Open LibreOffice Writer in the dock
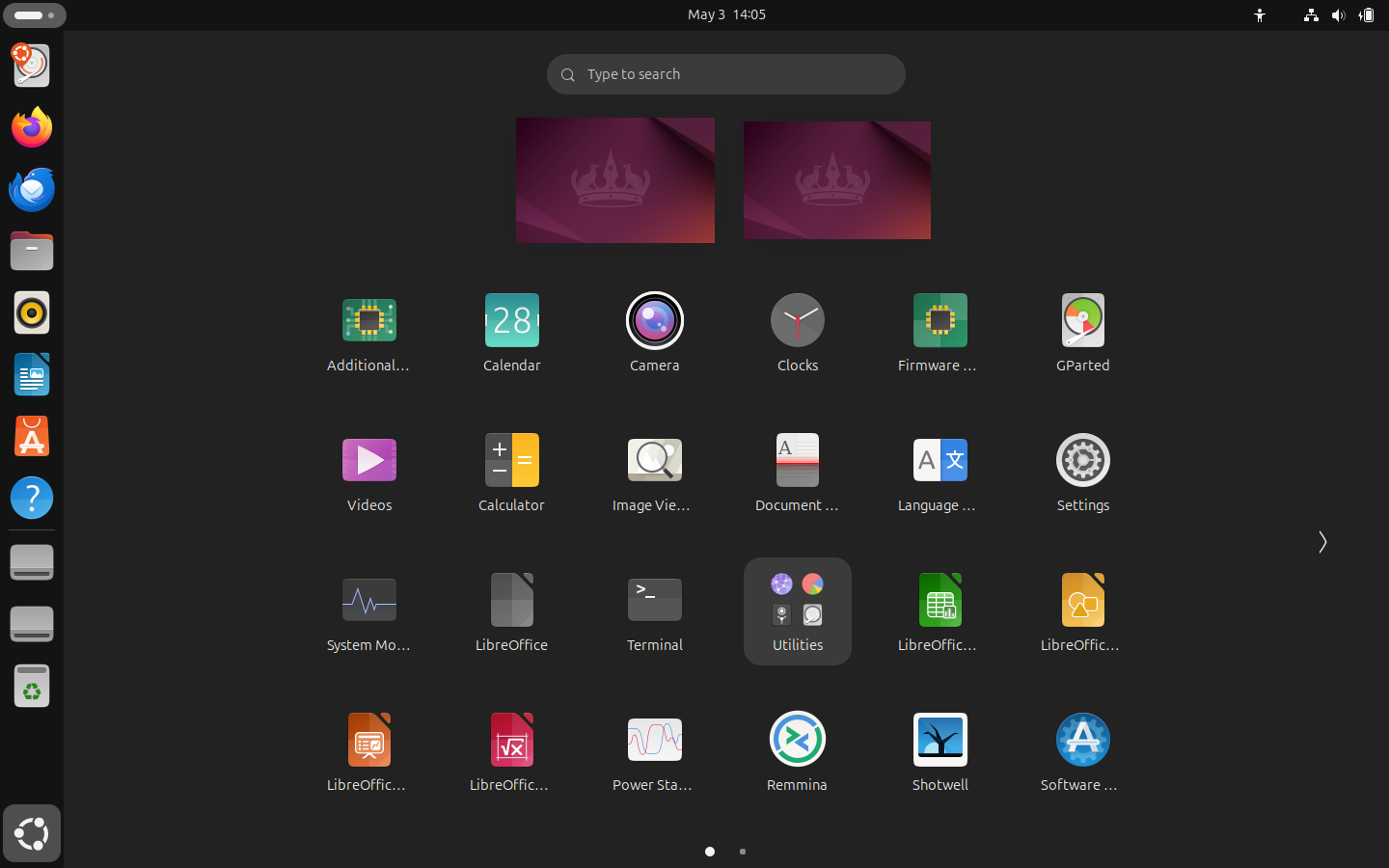Image resolution: width=1389 pixels, height=868 pixels. 32,374
